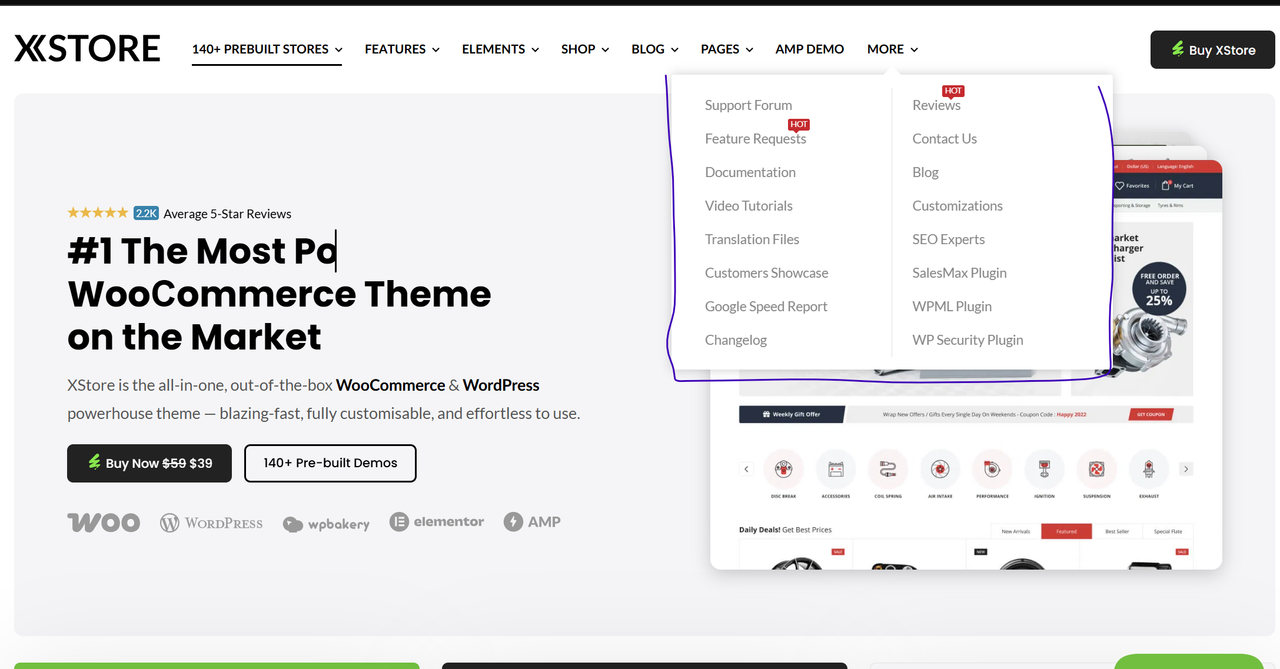
Task: Open the AMP Demo nav item
Action: click(x=810, y=49)
